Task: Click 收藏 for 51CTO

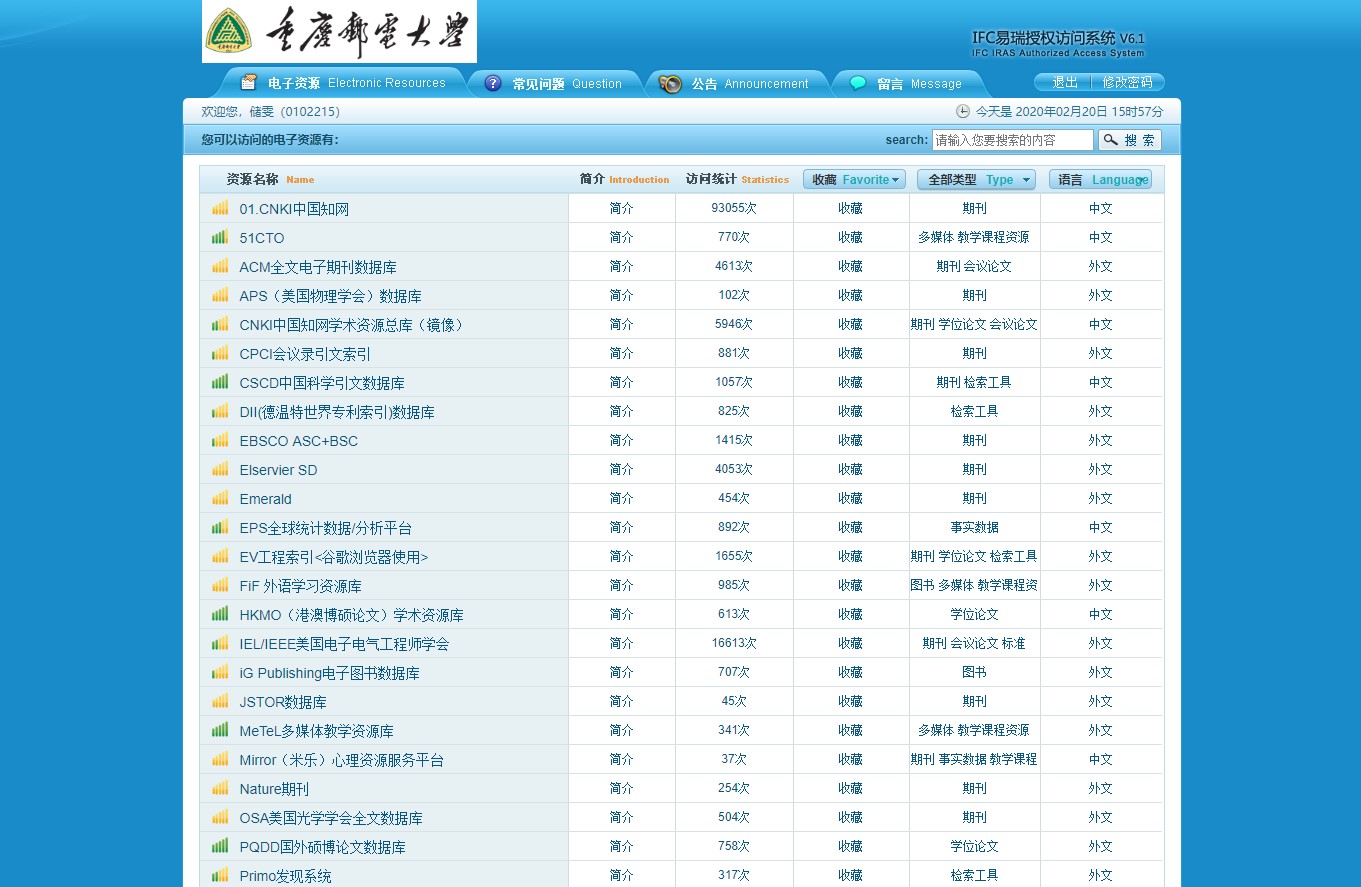Action: click(x=850, y=237)
